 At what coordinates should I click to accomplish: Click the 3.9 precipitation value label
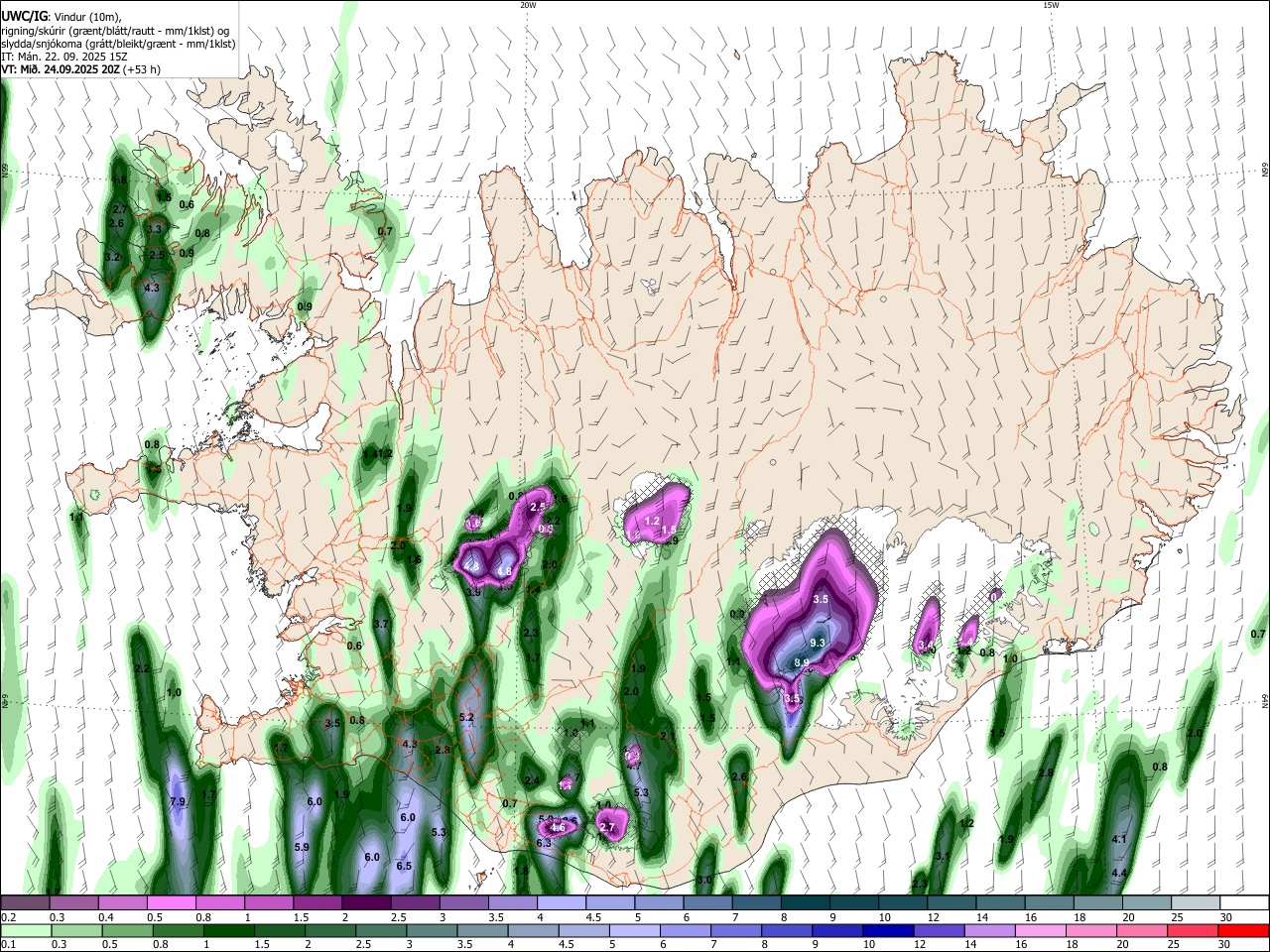(x=473, y=592)
